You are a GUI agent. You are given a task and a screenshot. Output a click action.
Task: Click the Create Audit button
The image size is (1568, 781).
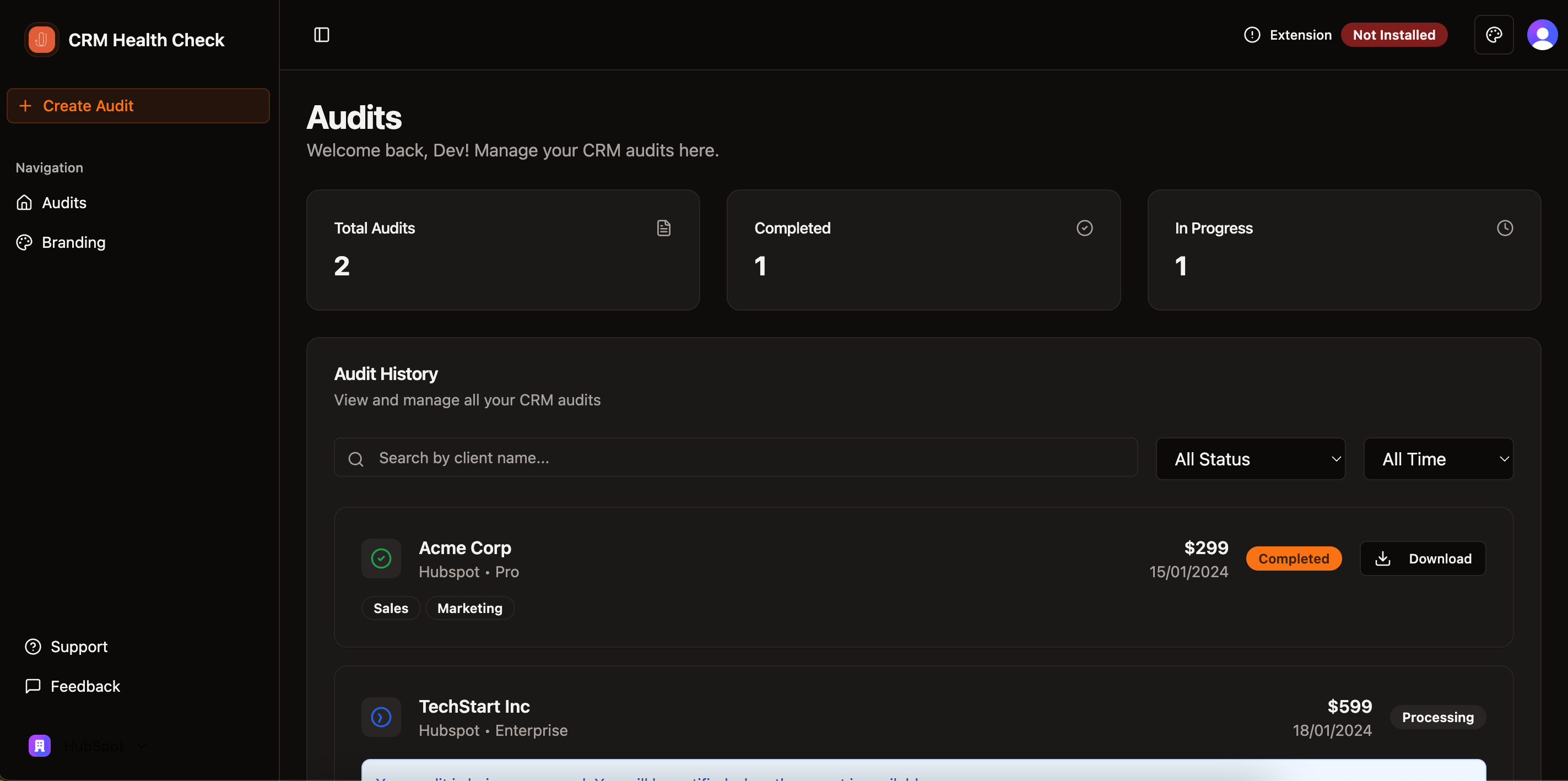[138, 105]
